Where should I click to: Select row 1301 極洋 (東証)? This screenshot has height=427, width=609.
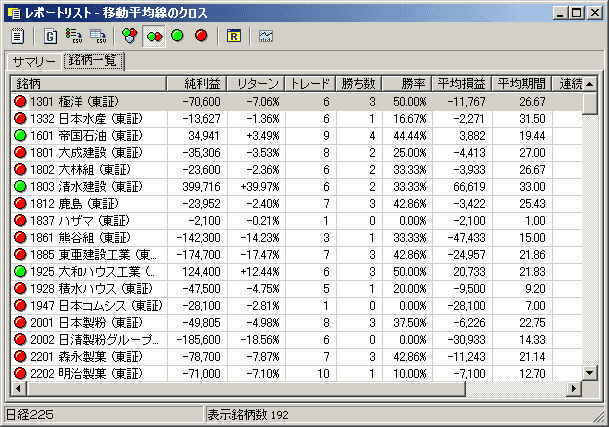(297, 102)
